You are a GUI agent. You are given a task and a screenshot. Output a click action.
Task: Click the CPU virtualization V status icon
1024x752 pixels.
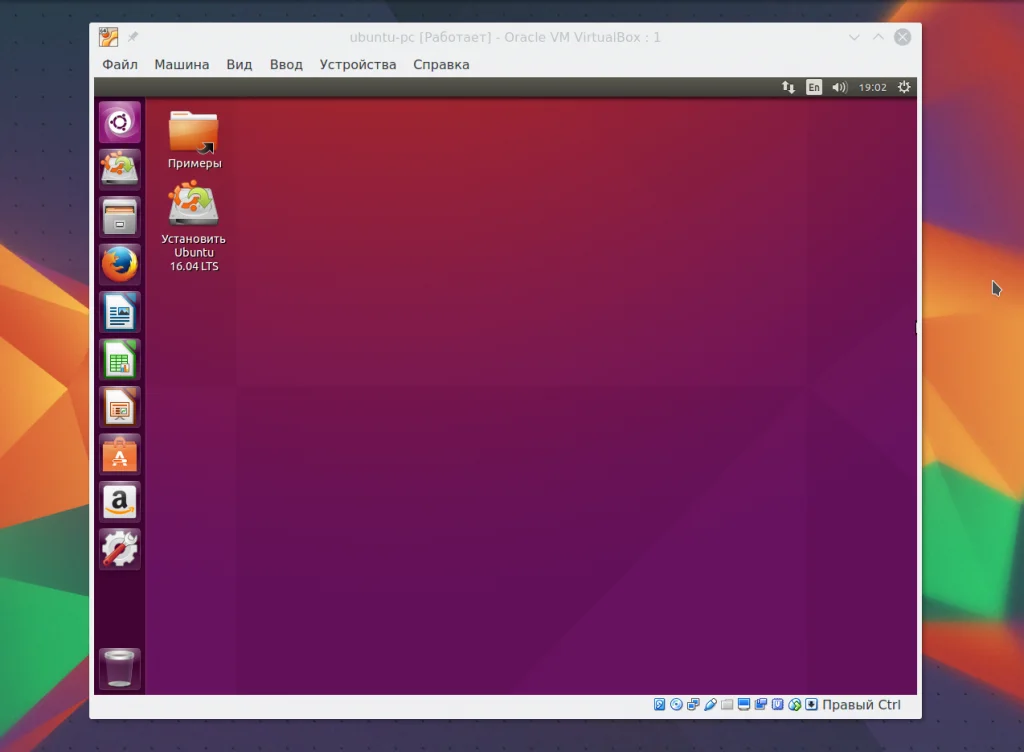tap(777, 704)
